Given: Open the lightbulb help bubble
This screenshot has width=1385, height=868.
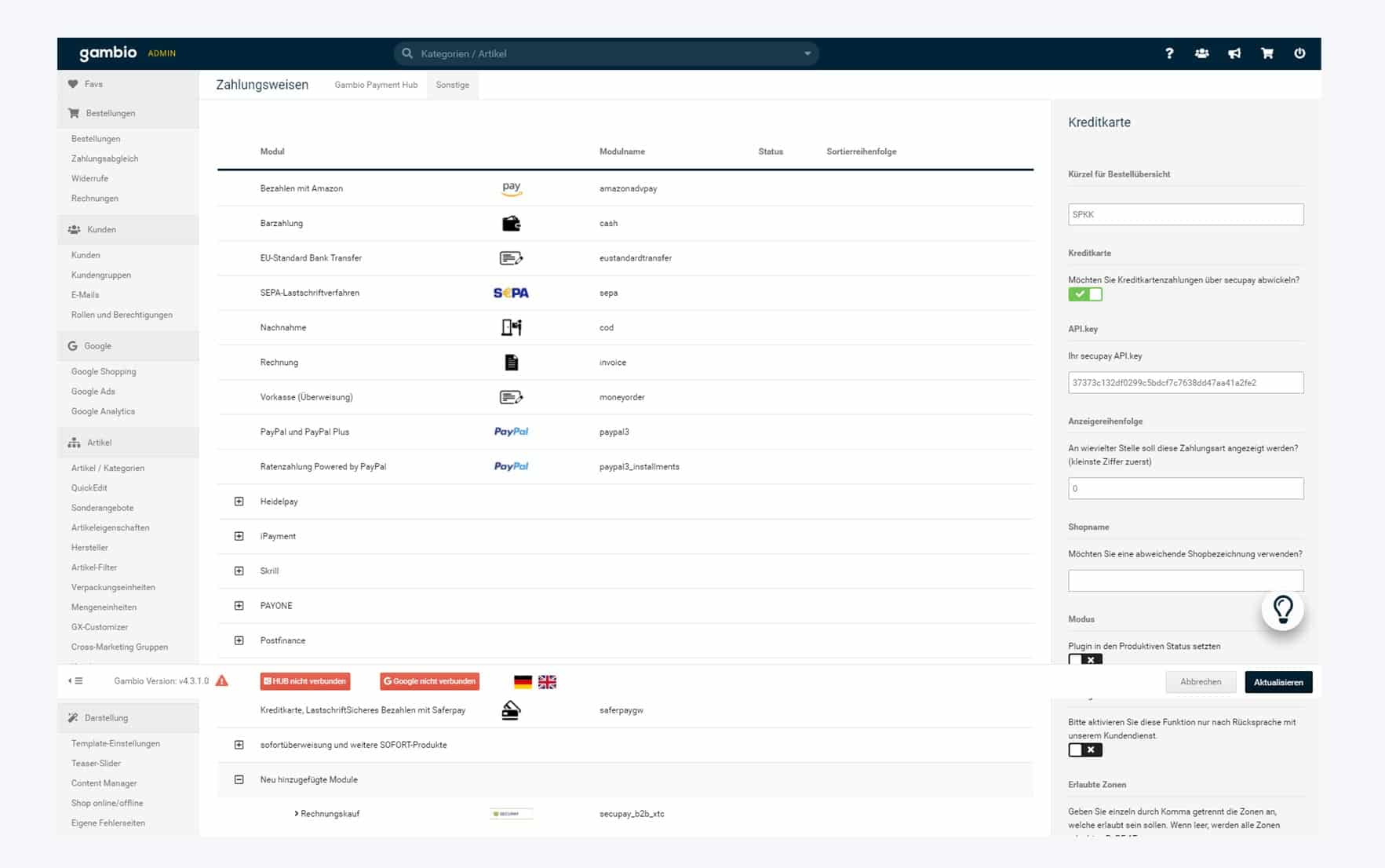Looking at the screenshot, I should [x=1282, y=610].
